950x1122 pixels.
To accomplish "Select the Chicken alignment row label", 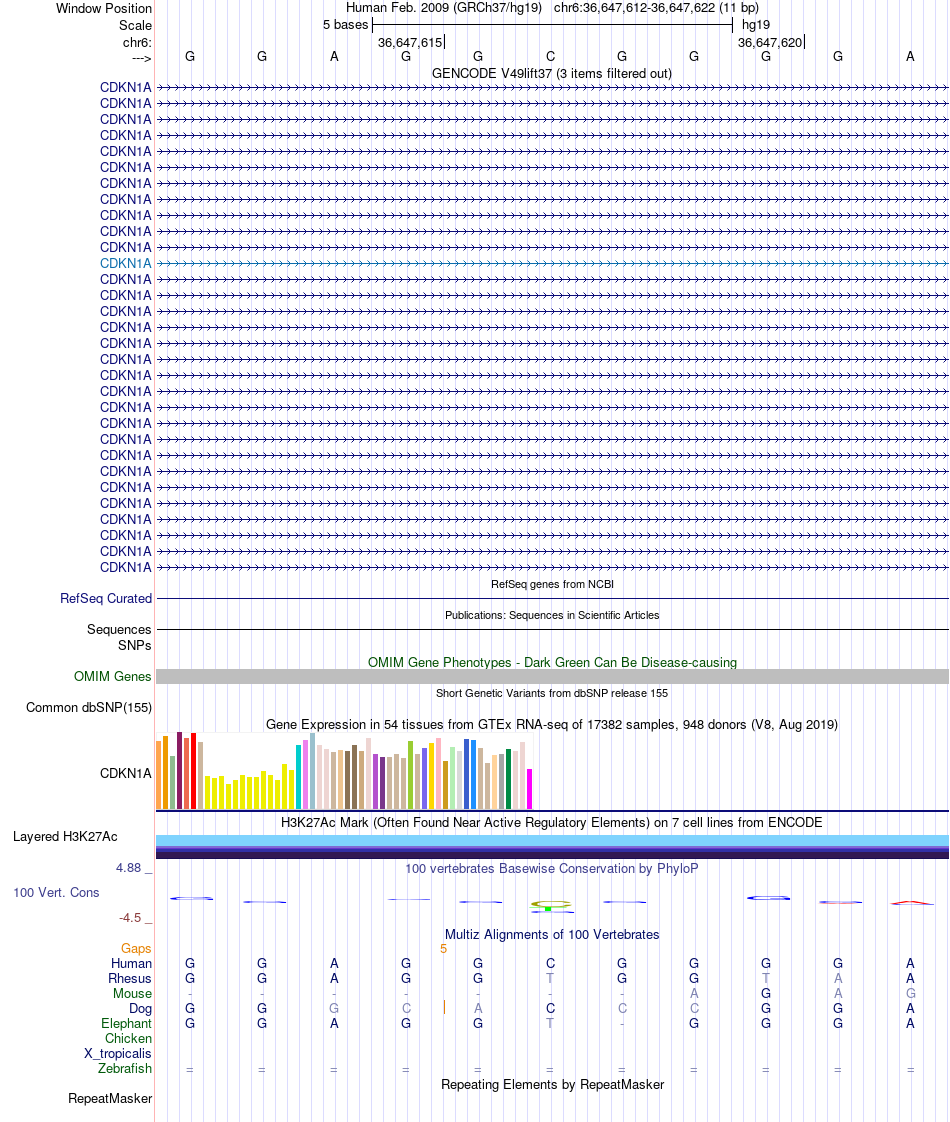I will coord(128,1038).
